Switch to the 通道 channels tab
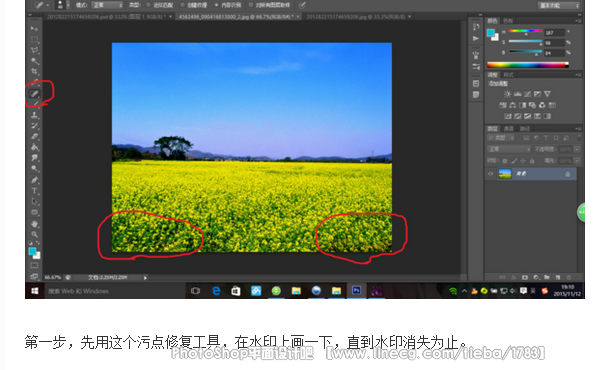Viewport: 595px width, 370px height. (x=508, y=129)
